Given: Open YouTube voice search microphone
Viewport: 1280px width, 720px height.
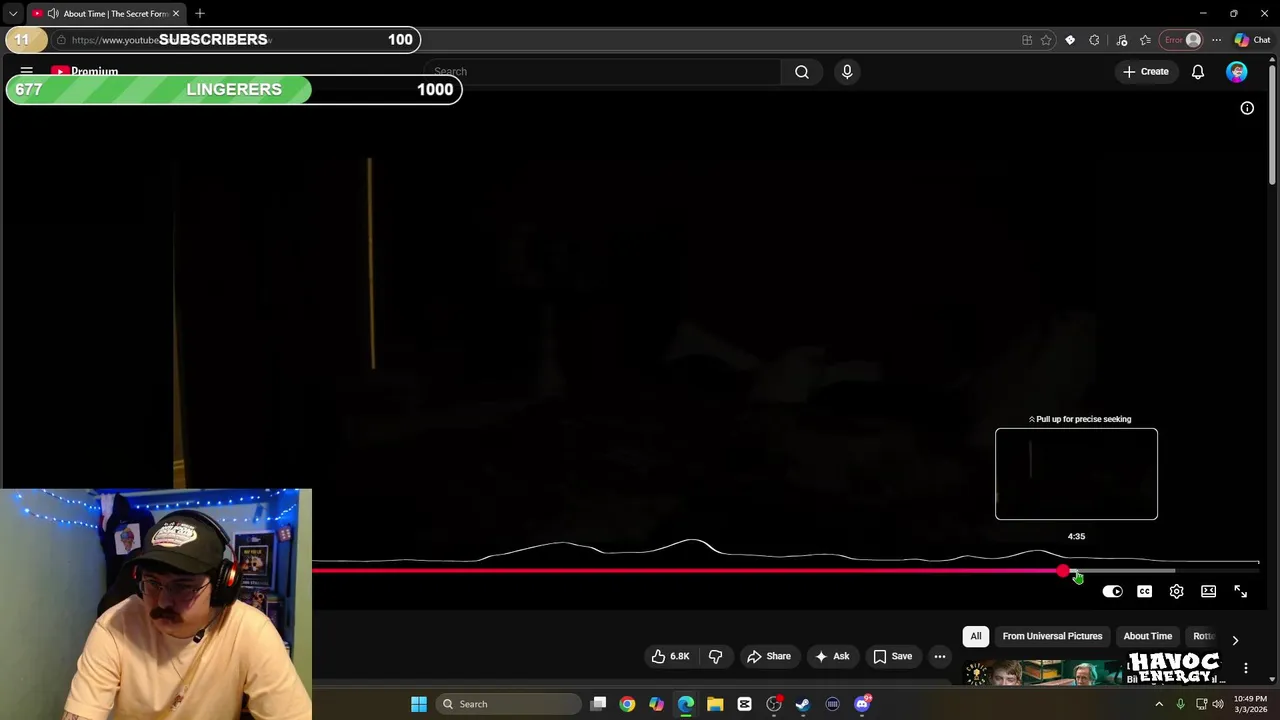Looking at the screenshot, I should (847, 72).
